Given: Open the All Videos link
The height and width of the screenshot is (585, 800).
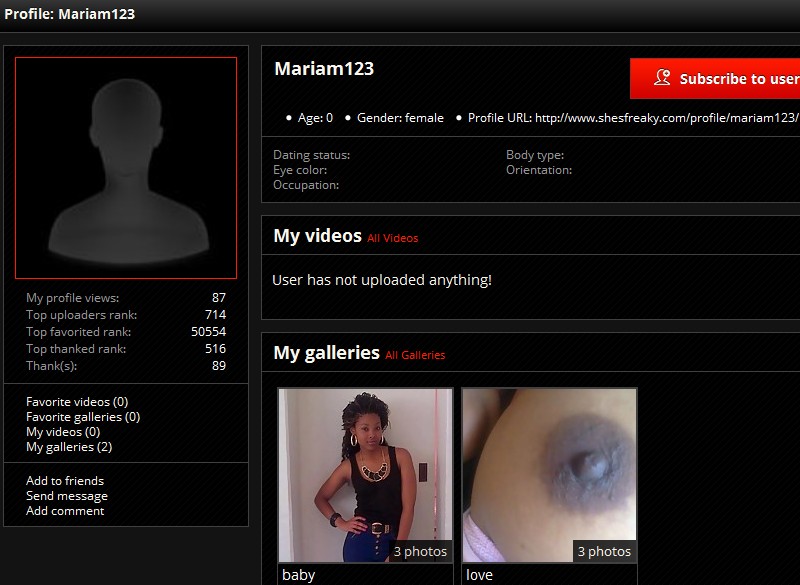Looking at the screenshot, I should click(x=392, y=238).
